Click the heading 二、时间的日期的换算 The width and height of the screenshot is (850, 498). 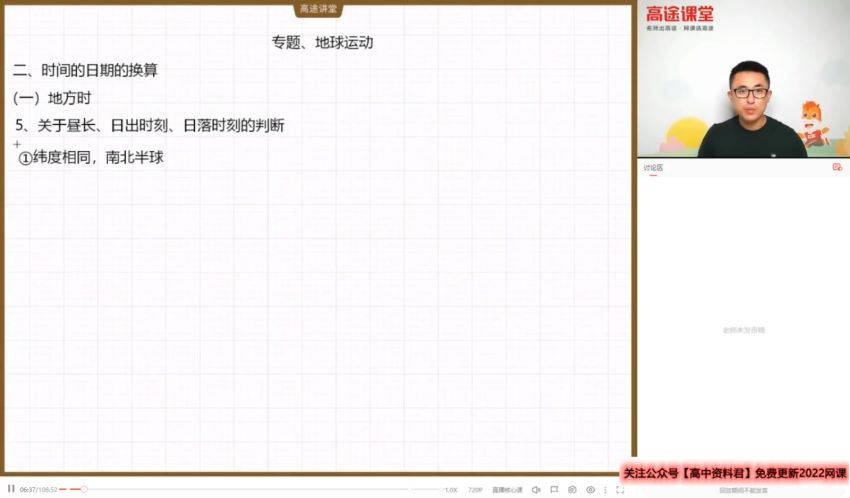point(85,70)
